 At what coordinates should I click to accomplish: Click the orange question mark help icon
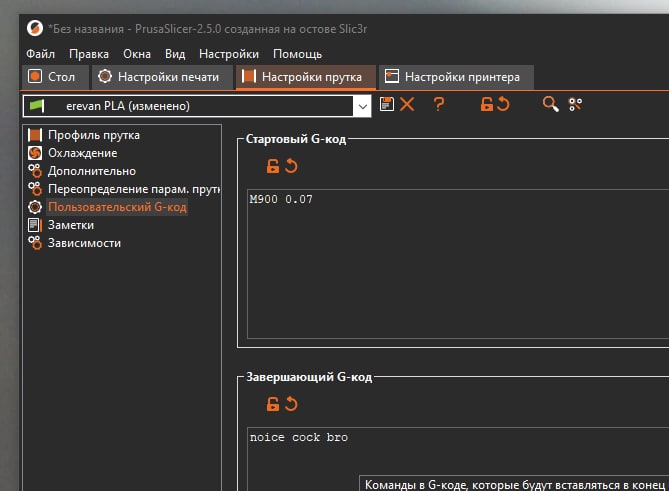pos(439,104)
